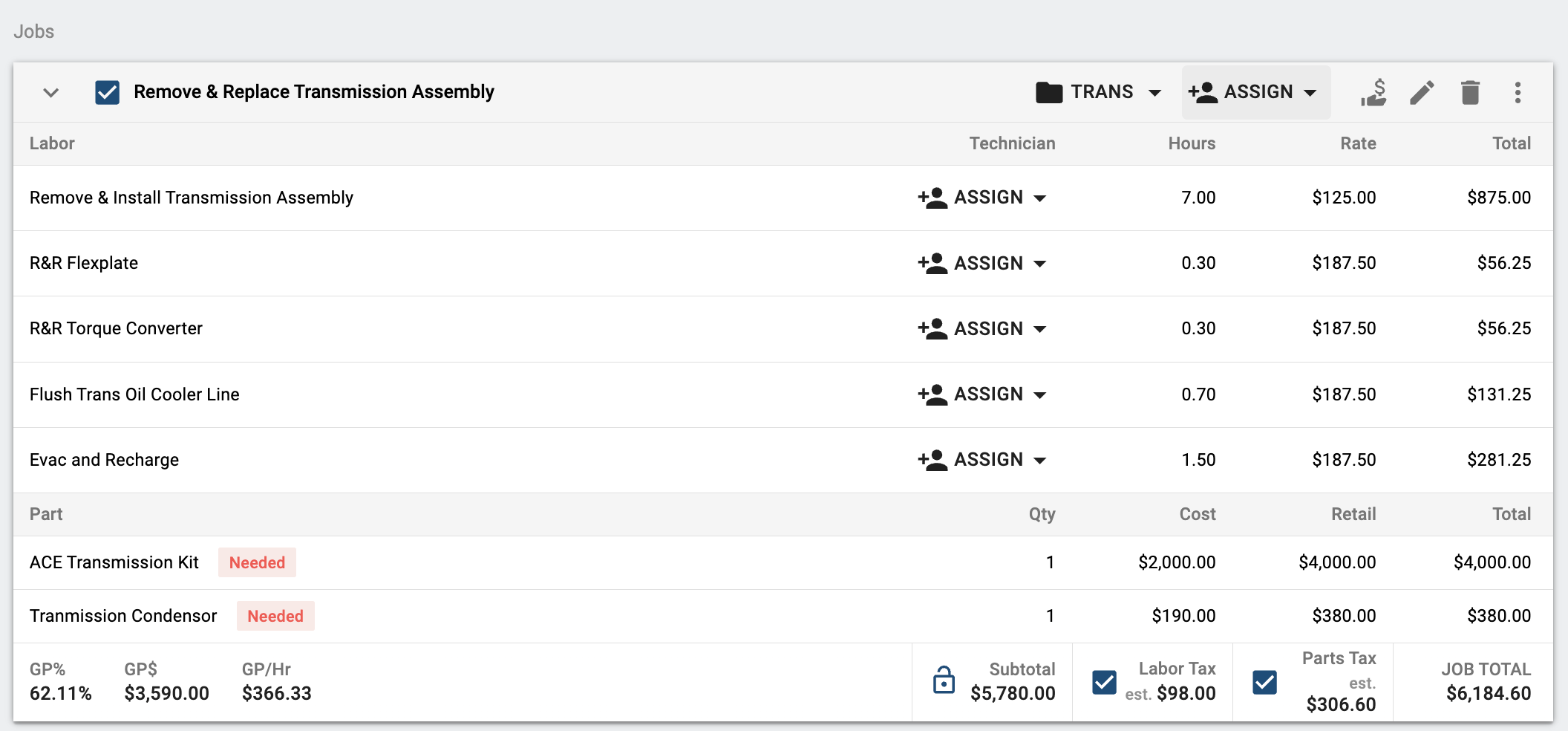Viewport: 1568px width, 731px height.
Task: Click the $2,000.00 cost of ACE Transmission Kit
Action: pyautogui.click(x=1177, y=562)
